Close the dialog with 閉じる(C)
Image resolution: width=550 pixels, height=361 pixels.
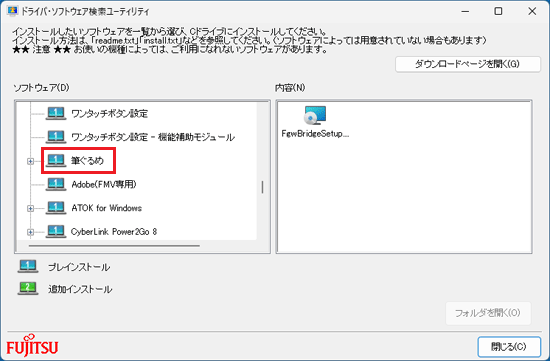coord(509,347)
